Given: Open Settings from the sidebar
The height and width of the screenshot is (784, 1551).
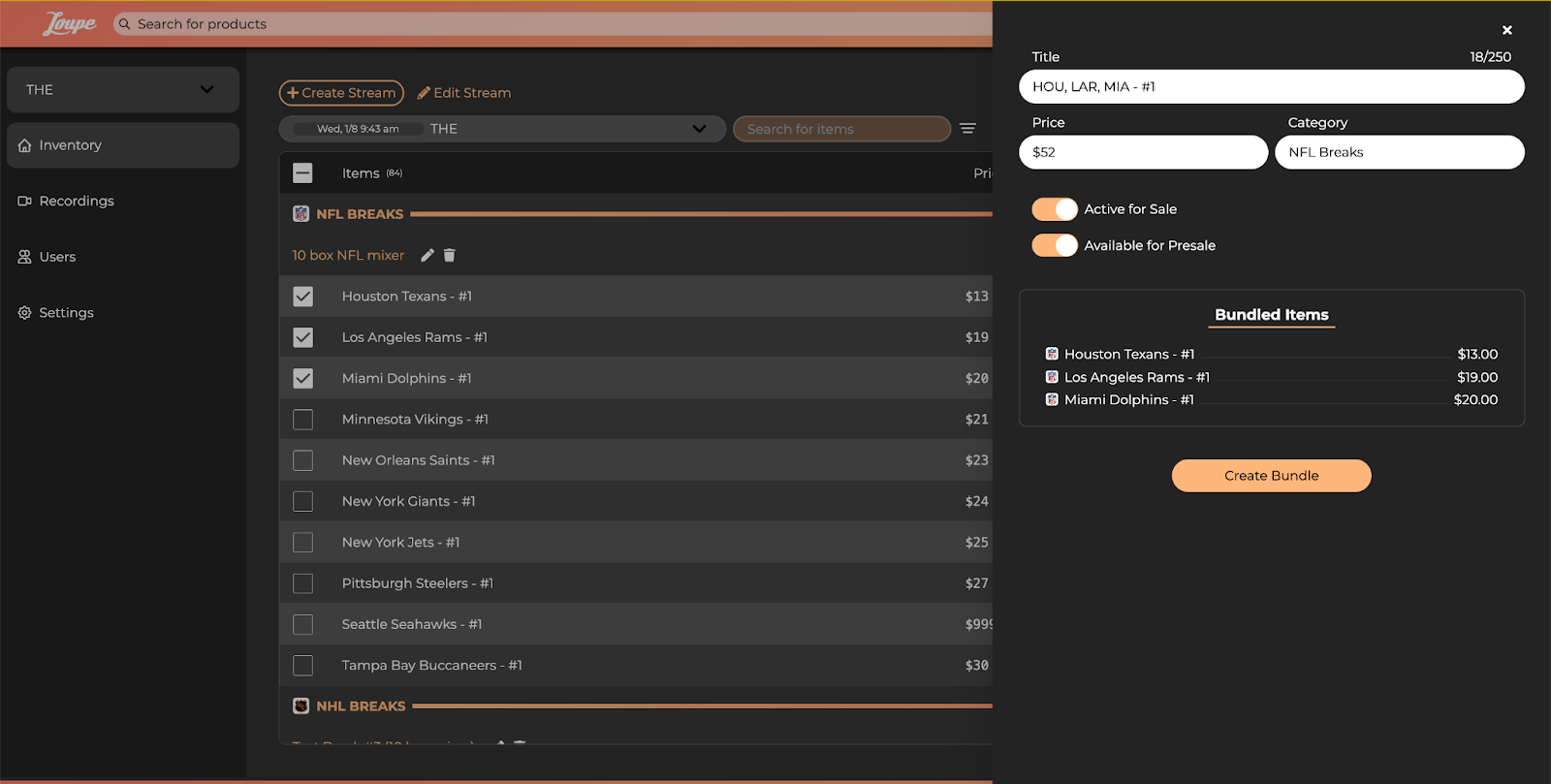Looking at the screenshot, I should [66, 313].
